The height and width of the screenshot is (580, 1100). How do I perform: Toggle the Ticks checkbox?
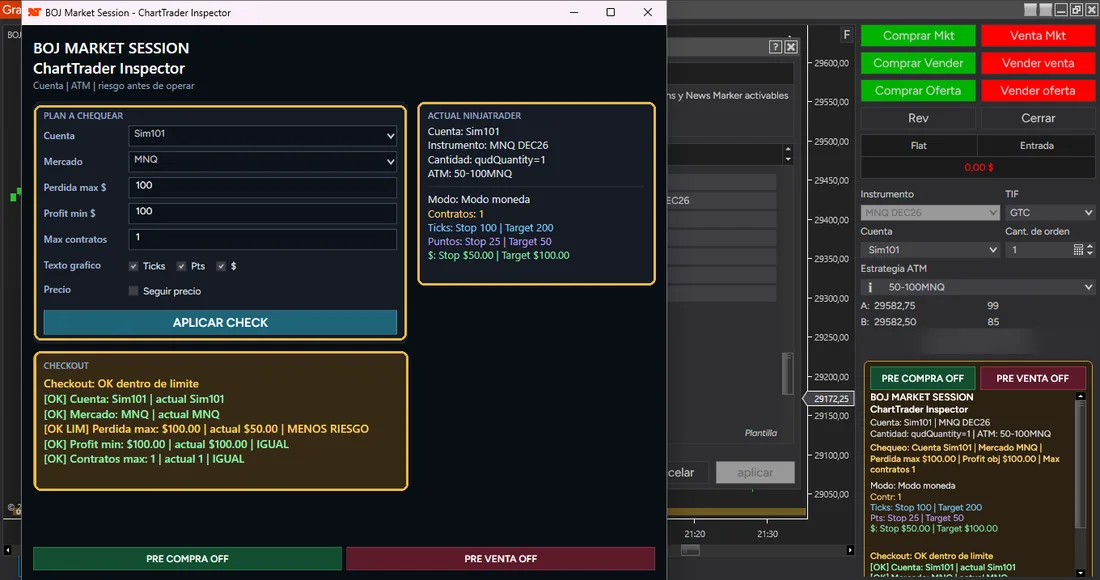133,266
